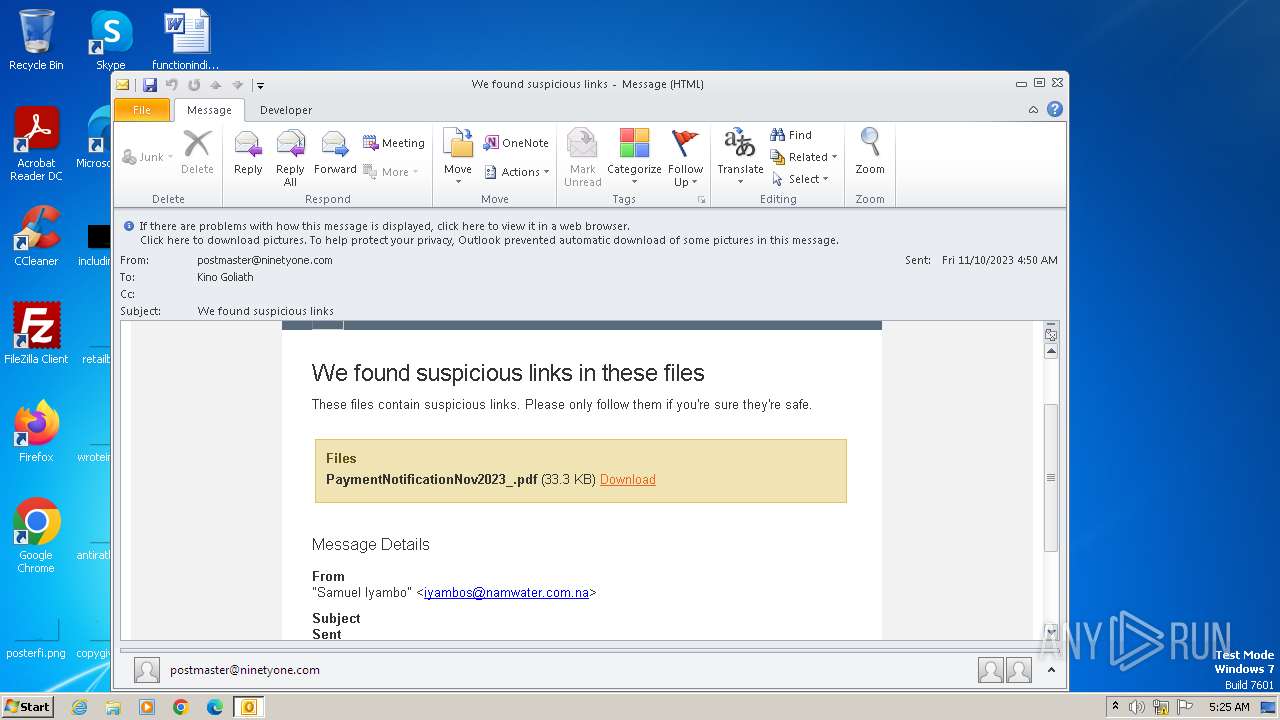The image size is (1280, 720).
Task: Open Microsoft Edge from taskbar
Action: [215, 707]
